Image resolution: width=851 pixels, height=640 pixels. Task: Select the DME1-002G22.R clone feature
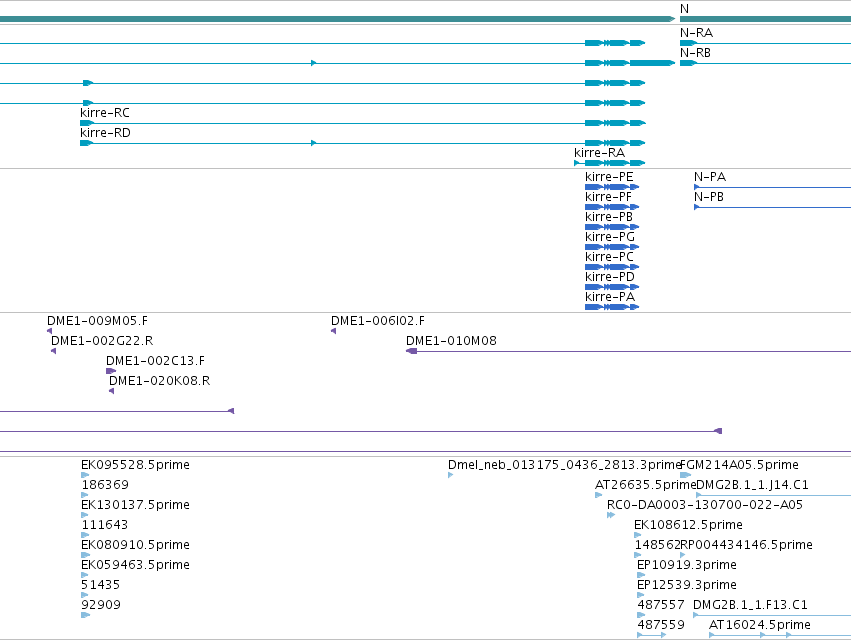(53, 351)
